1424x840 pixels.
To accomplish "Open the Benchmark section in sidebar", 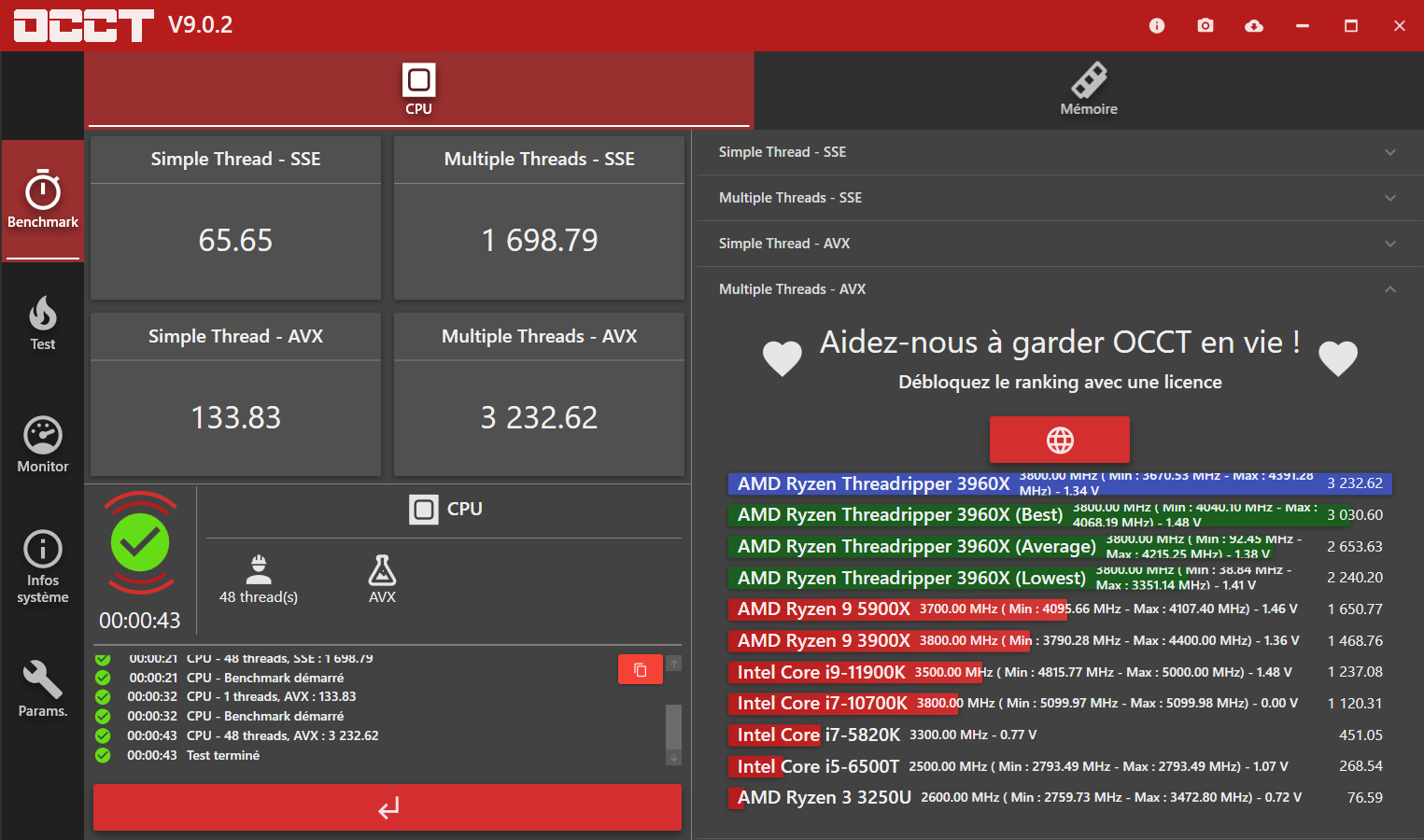I will 43,200.
